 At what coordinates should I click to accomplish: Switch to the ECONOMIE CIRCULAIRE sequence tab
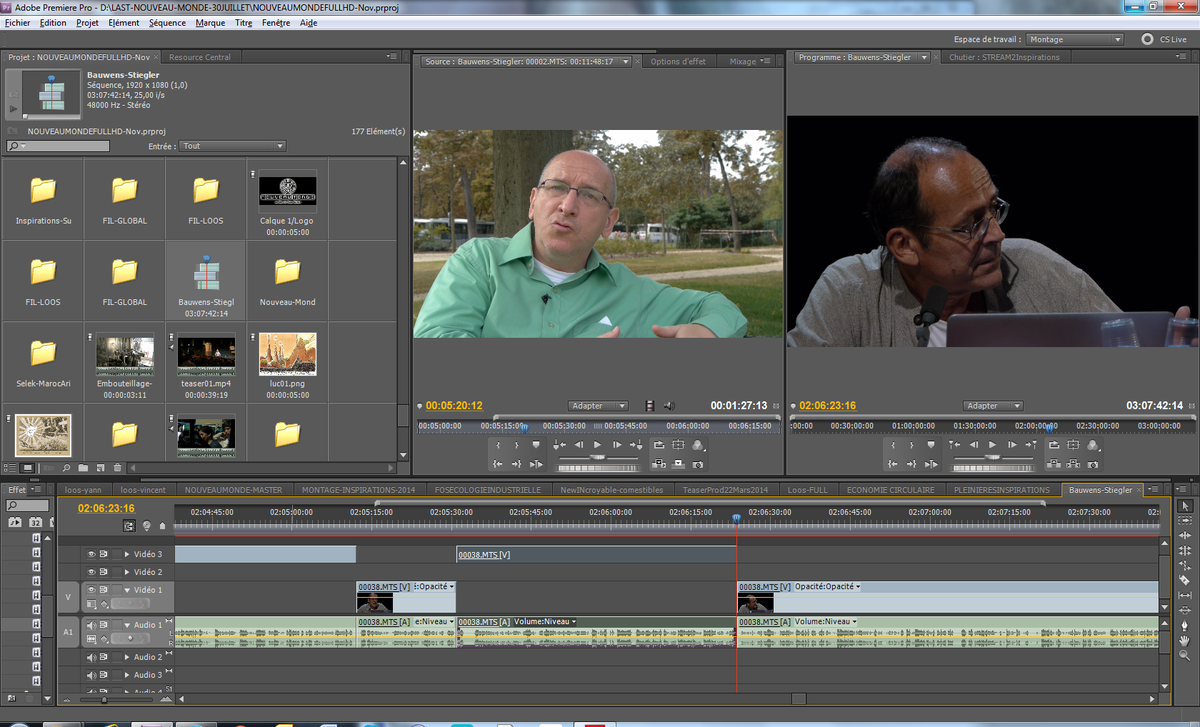coord(890,490)
